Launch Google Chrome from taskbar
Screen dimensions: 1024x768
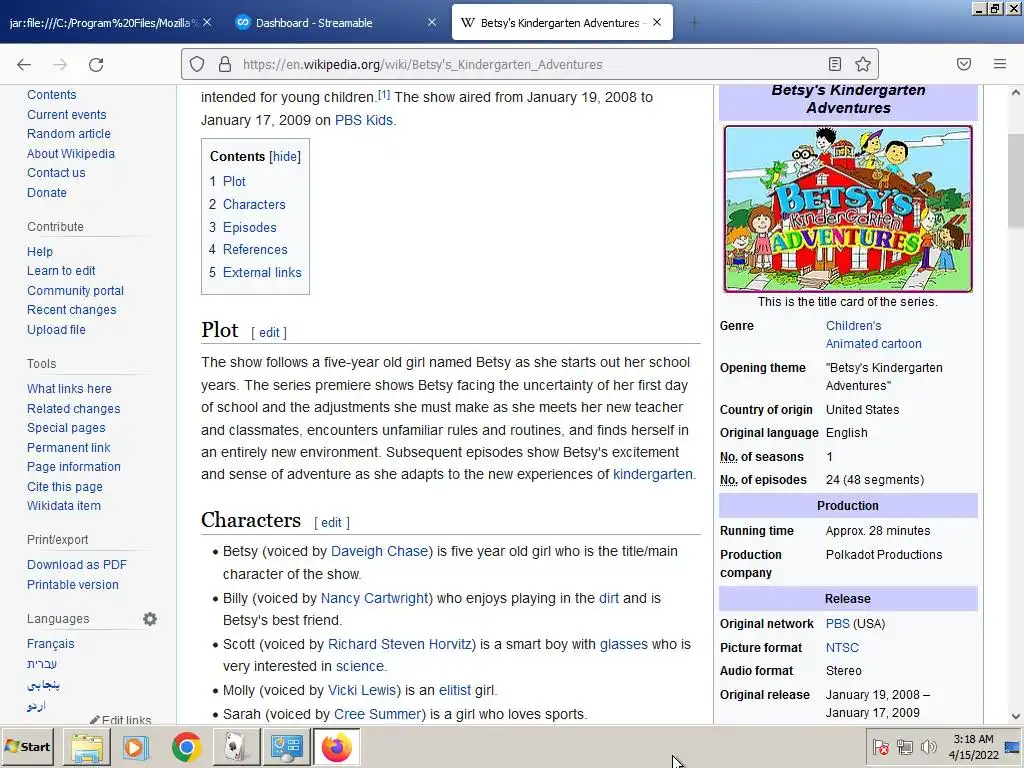tap(187, 747)
